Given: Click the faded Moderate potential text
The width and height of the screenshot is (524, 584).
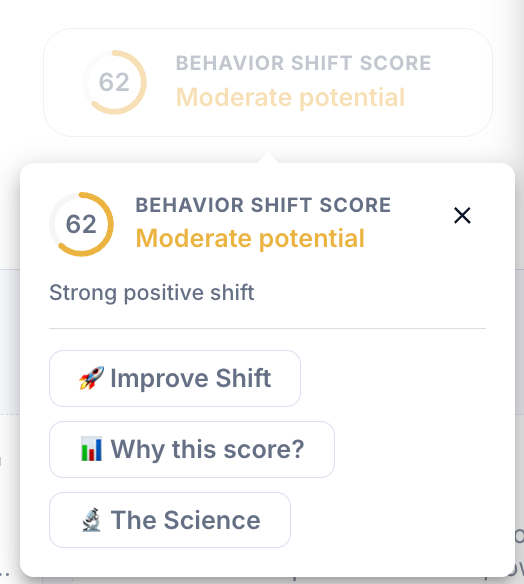Looking at the screenshot, I should pyautogui.click(x=290, y=98).
